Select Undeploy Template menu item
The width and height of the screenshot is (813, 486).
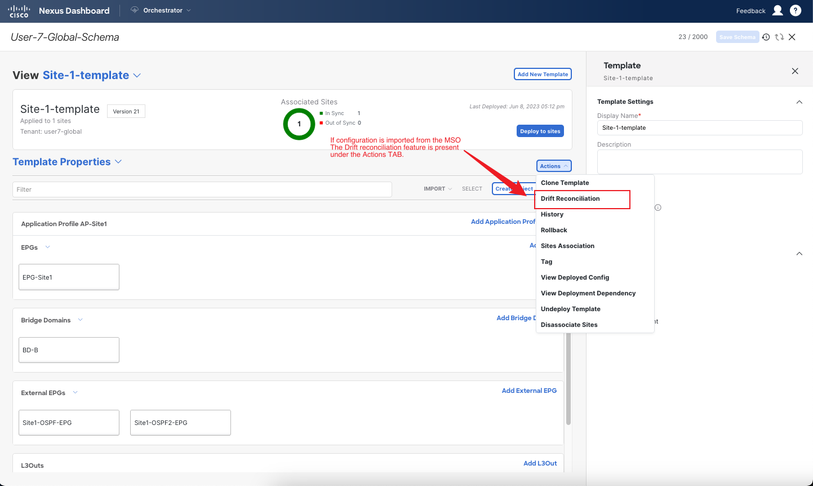tap(570, 309)
